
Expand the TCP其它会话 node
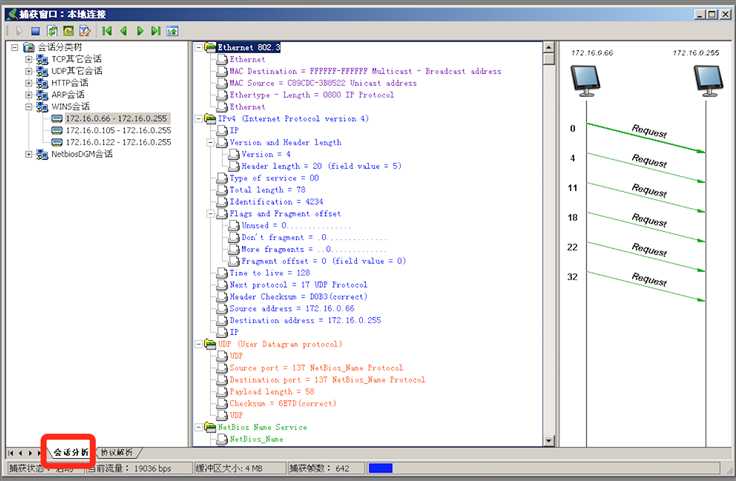[x=29, y=59]
